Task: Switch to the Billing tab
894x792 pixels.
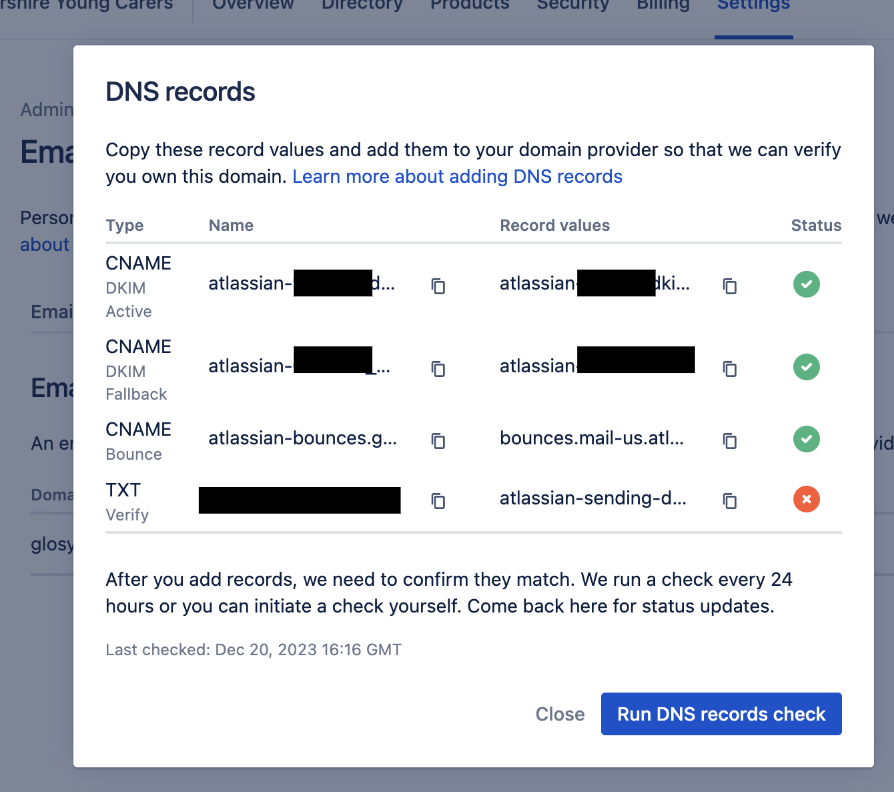Action: click(663, 6)
